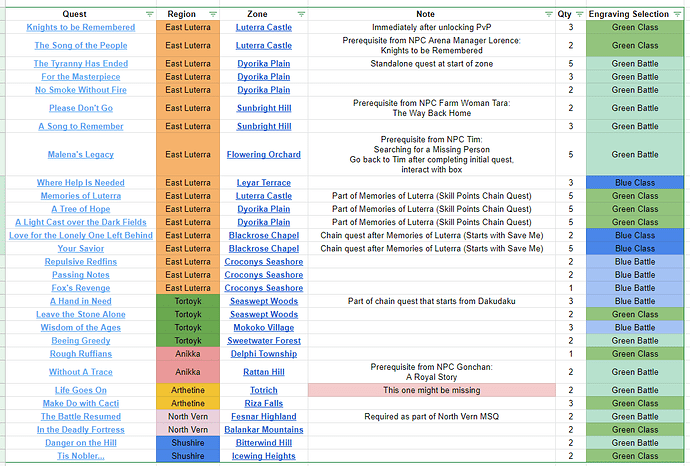The width and height of the screenshot is (690, 466).
Task: Open the Repulsive Redfins link
Action: [x=81, y=262]
